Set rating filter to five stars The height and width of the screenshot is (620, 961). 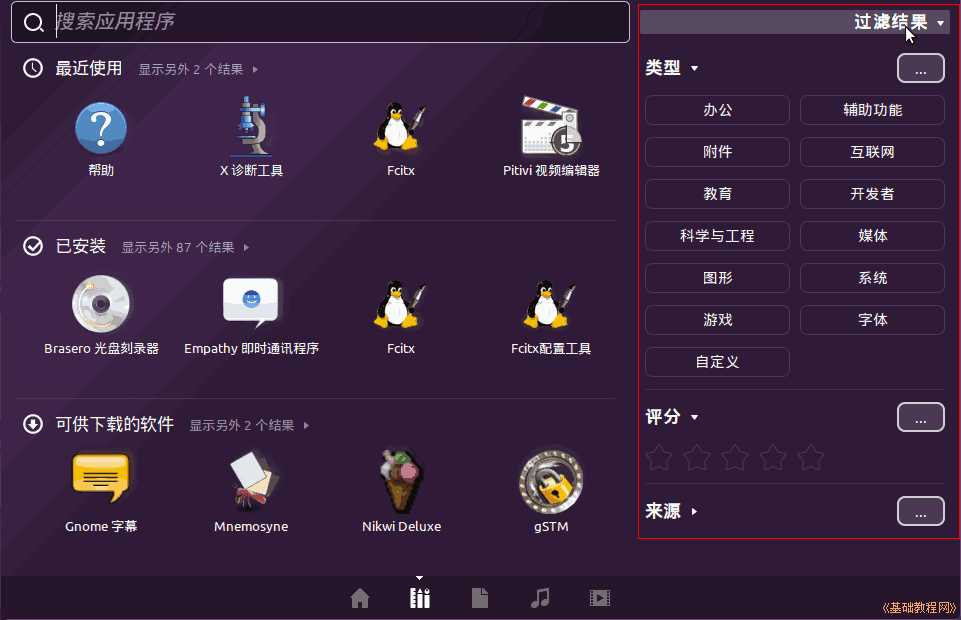[811, 458]
